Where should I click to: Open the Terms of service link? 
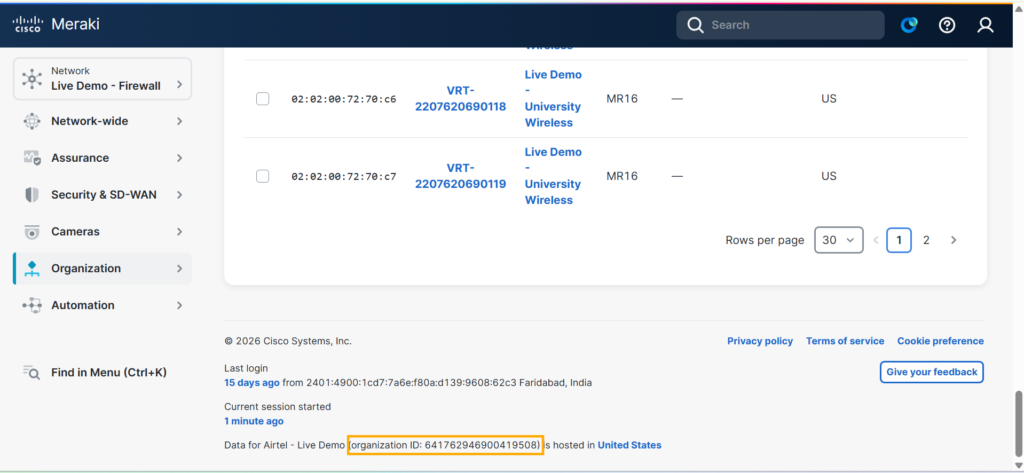tap(845, 341)
